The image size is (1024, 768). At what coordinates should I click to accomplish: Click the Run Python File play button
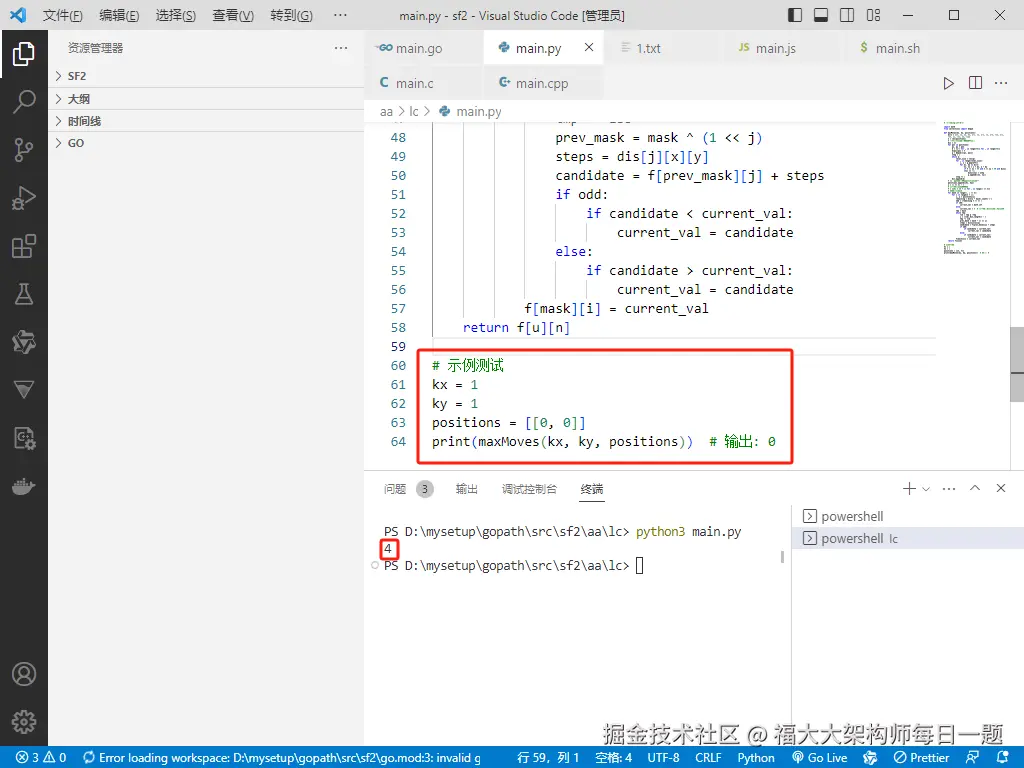[948, 83]
